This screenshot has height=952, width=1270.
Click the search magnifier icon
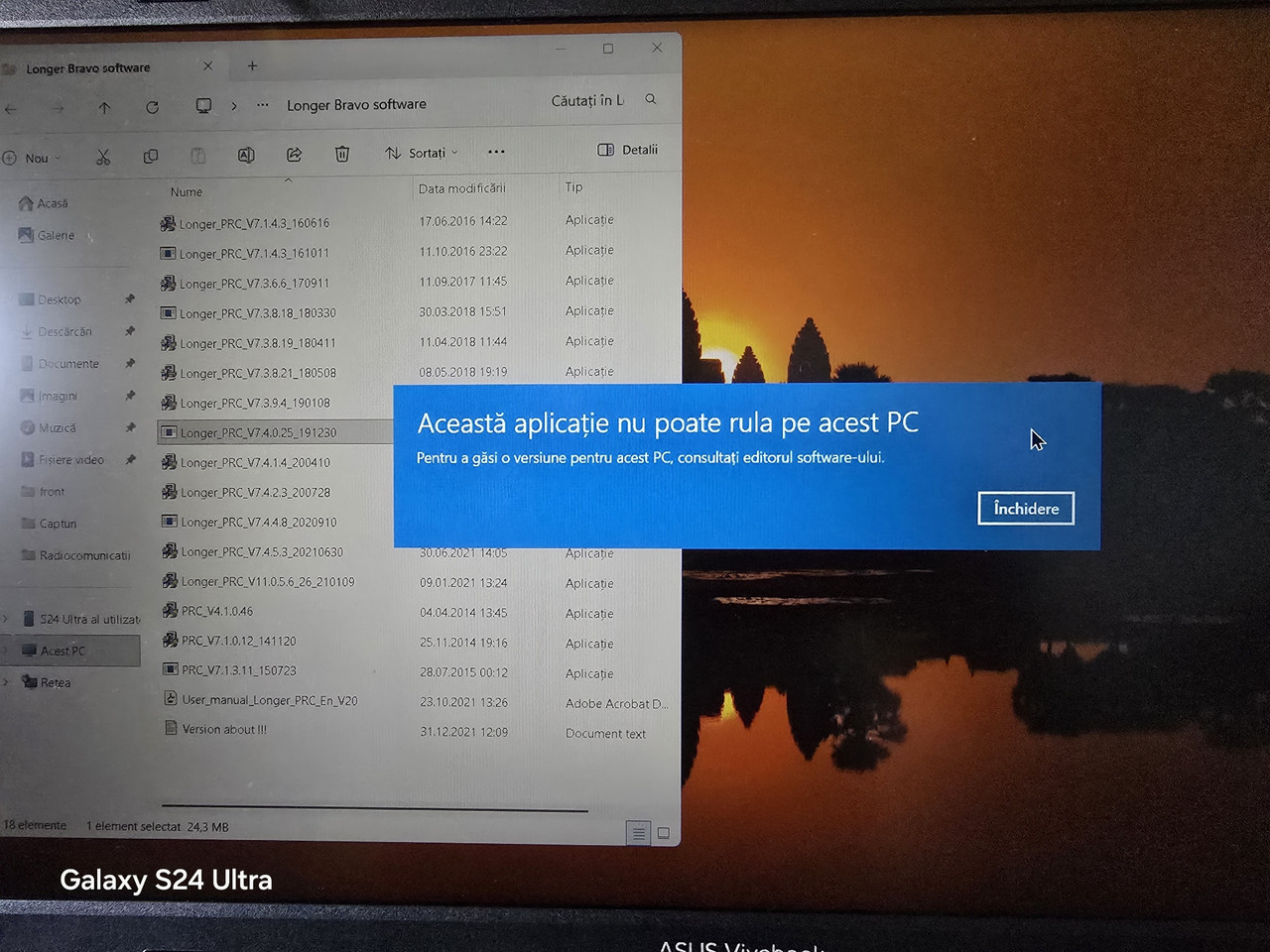pos(651,99)
